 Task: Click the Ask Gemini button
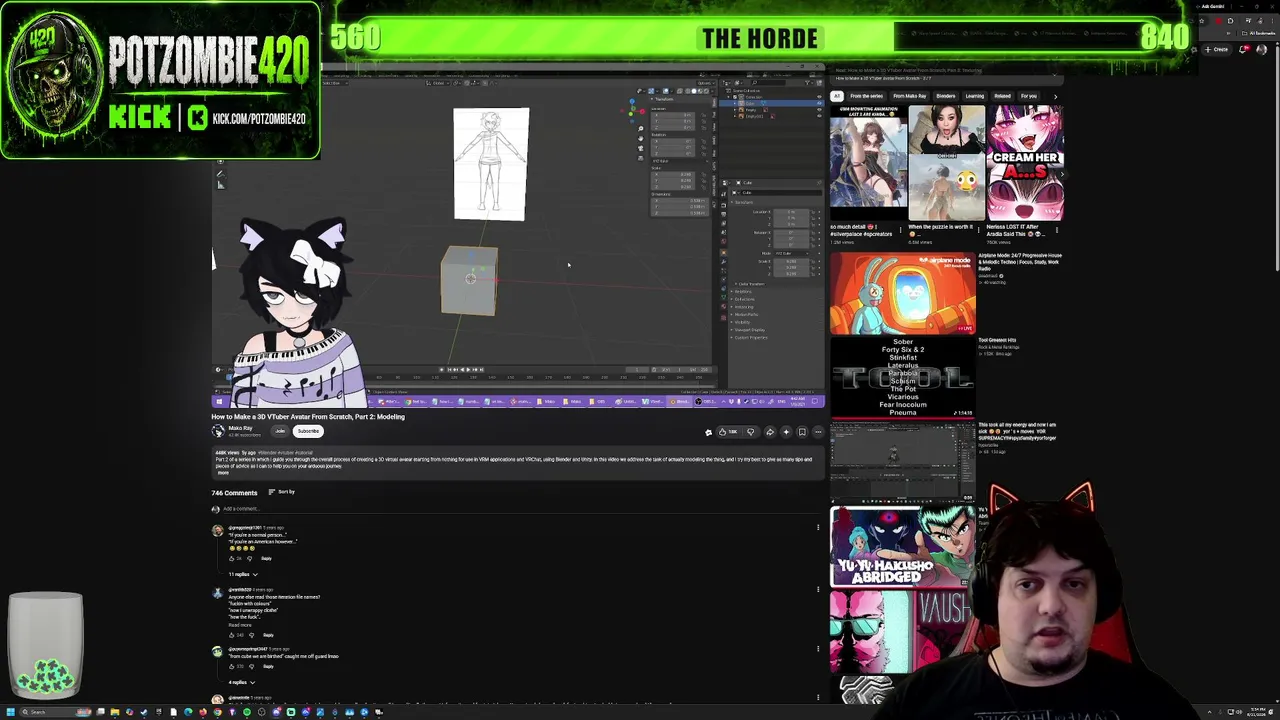click(x=1212, y=6)
